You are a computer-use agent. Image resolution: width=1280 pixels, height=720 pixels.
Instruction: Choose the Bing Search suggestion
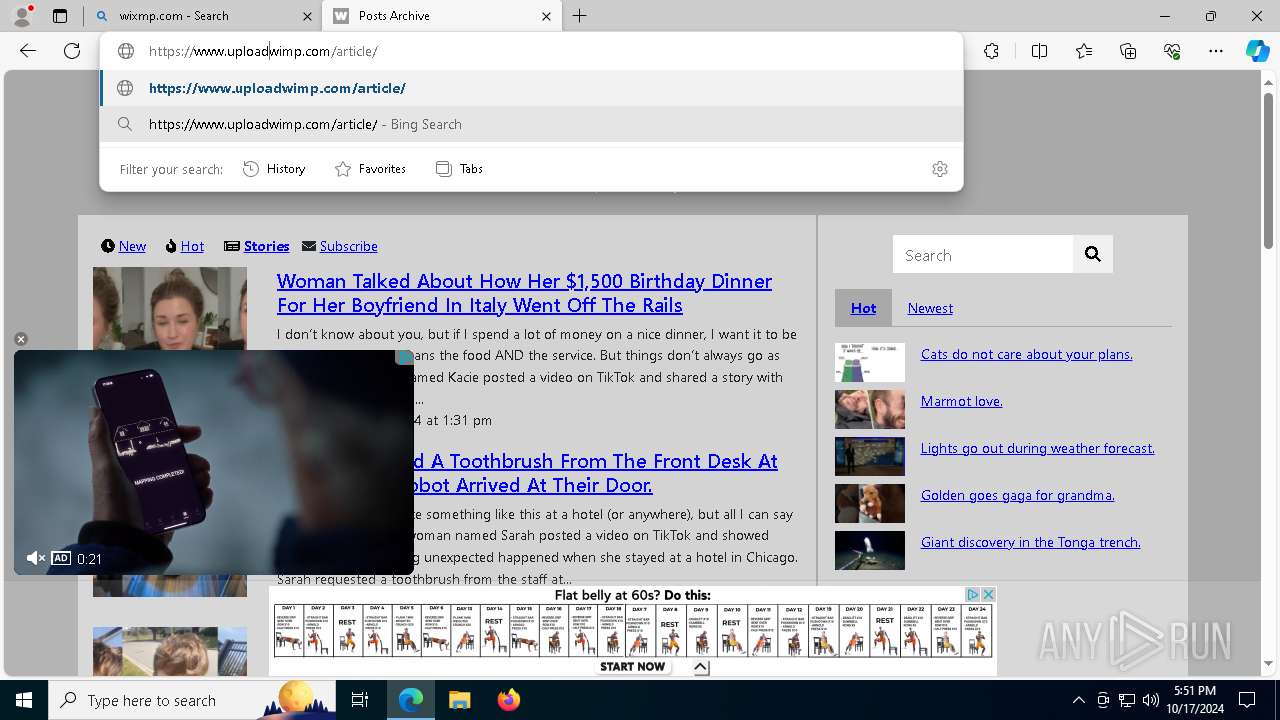pos(531,124)
